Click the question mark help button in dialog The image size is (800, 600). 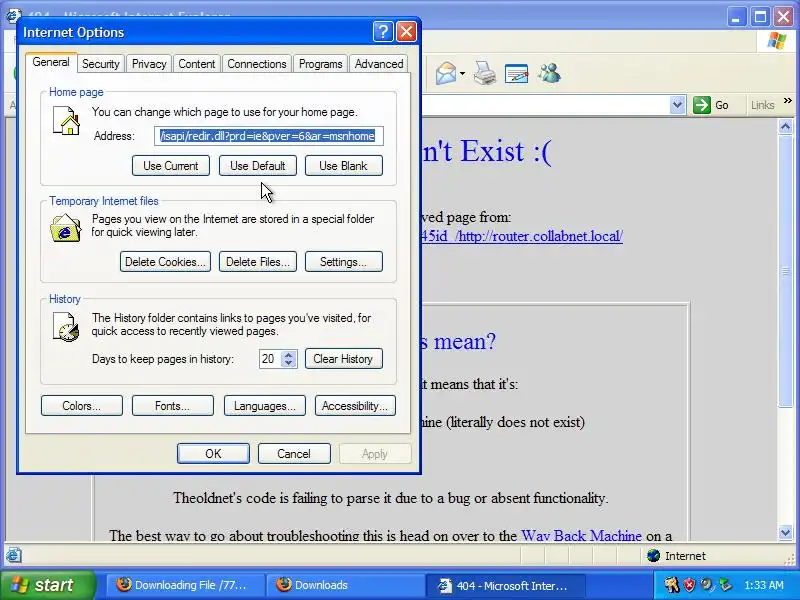click(383, 32)
